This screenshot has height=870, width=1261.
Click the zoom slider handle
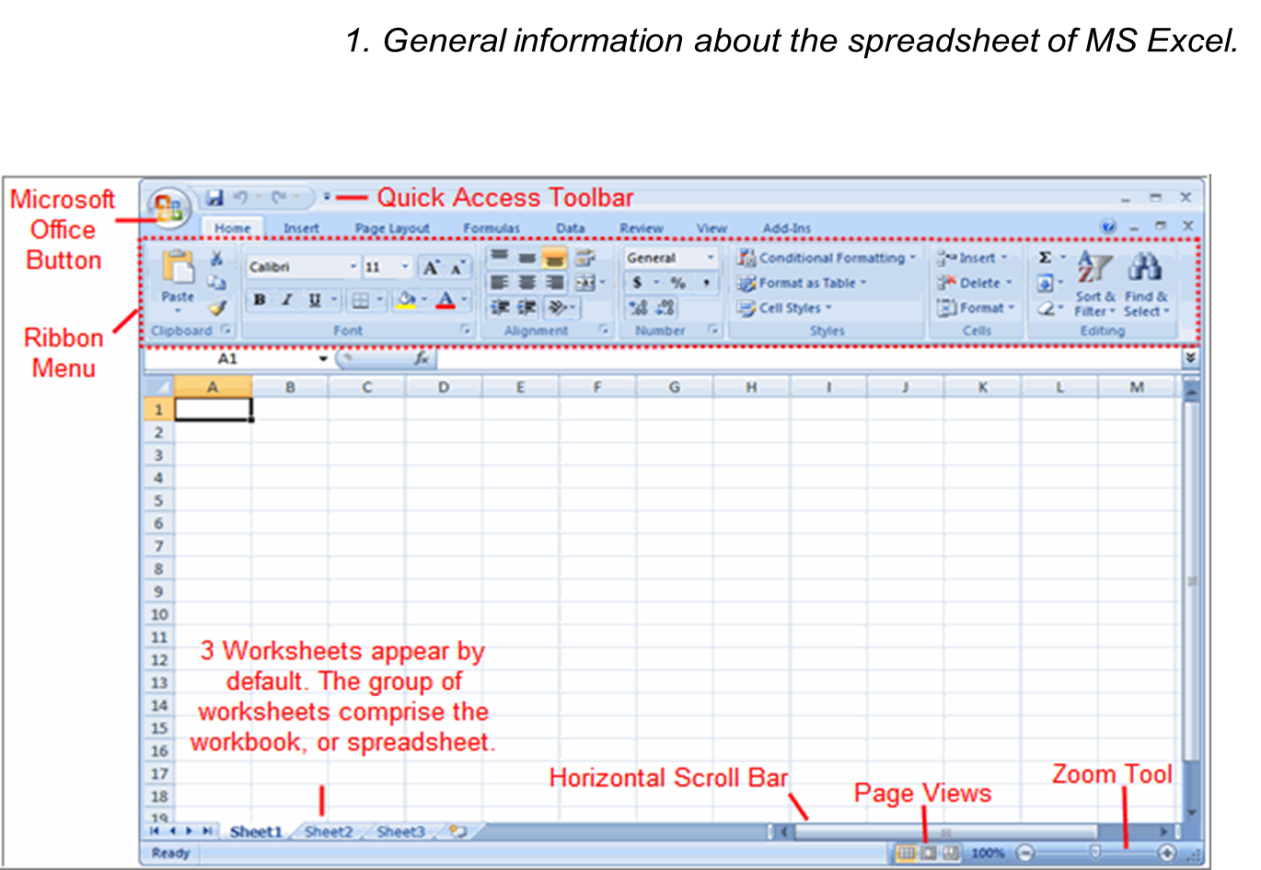1096,853
